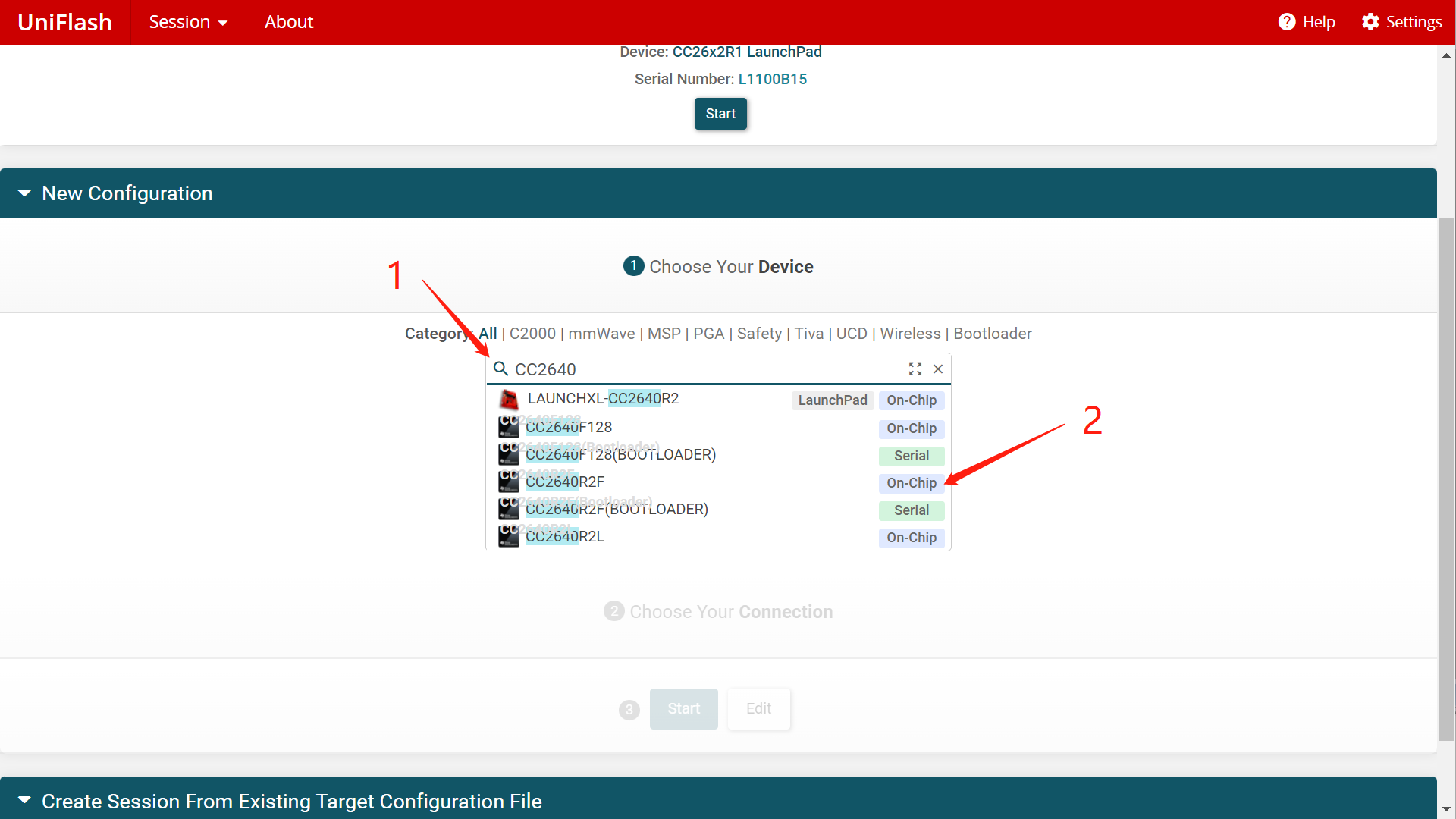Screen dimensions: 1456x819
Task: Filter by C2000 category
Action: [532, 334]
